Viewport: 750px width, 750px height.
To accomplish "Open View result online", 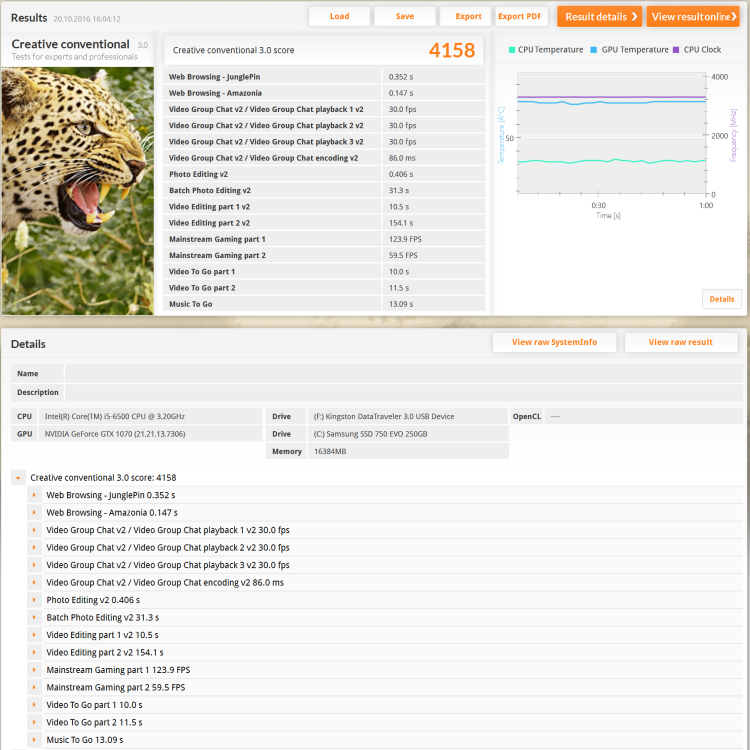I will click(x=693, y=17).
